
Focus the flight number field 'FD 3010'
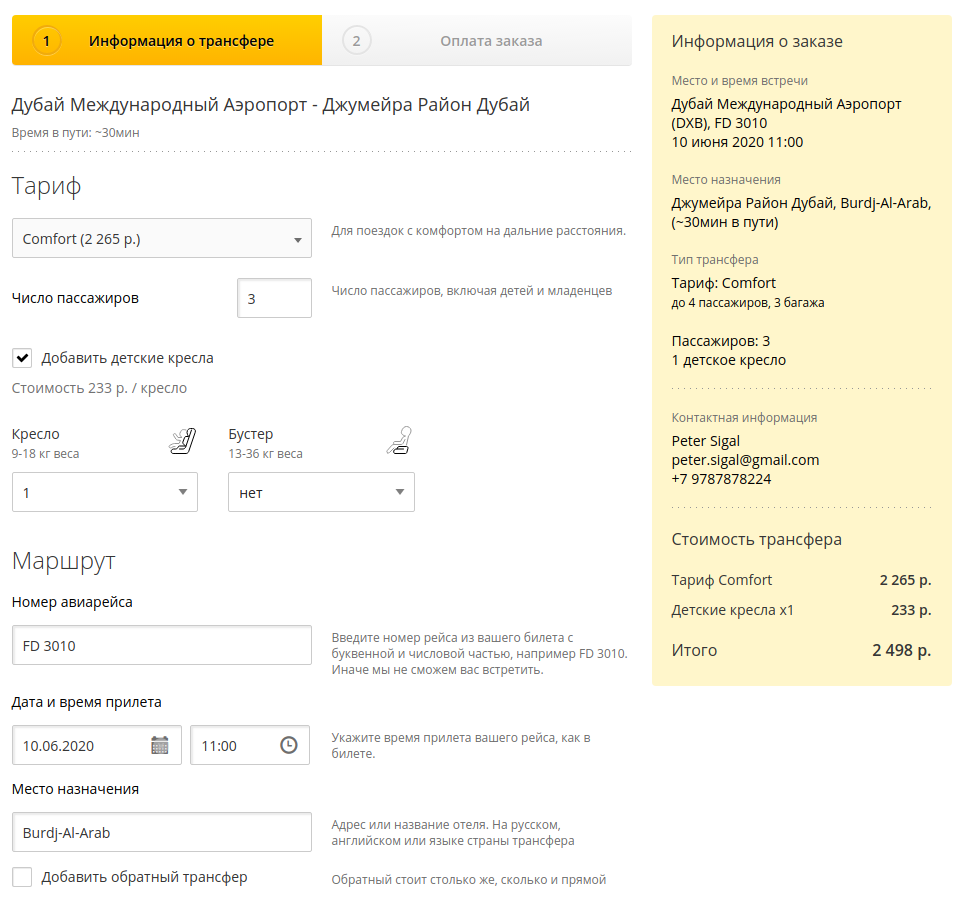tap(161, 645)
